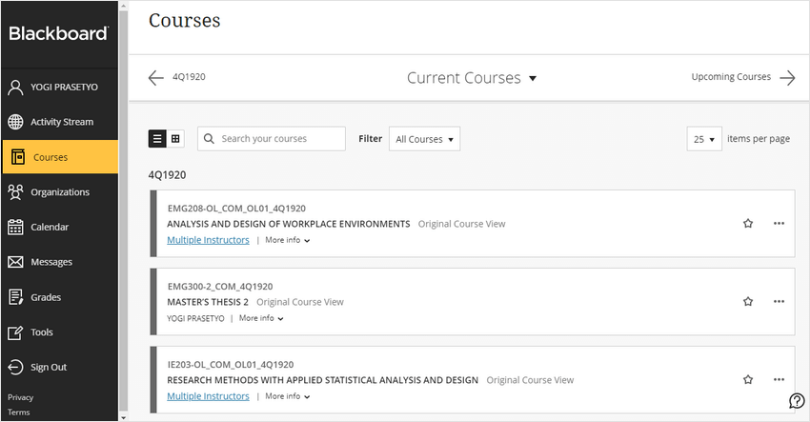Switch to list view
This screenshot has height=422, width=810.
point(158,138)
